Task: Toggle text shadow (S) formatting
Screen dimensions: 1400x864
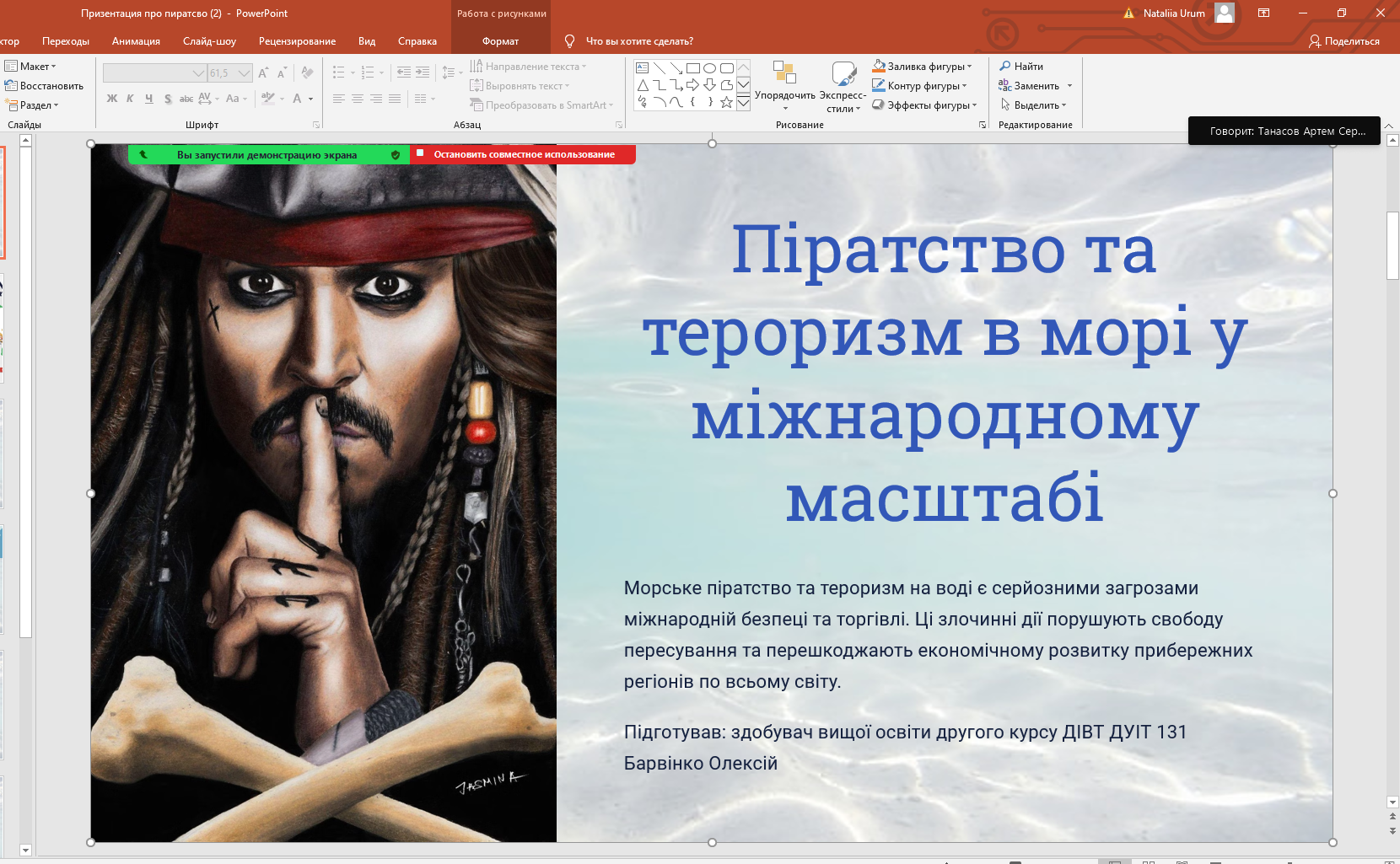Action: [168, 99]
